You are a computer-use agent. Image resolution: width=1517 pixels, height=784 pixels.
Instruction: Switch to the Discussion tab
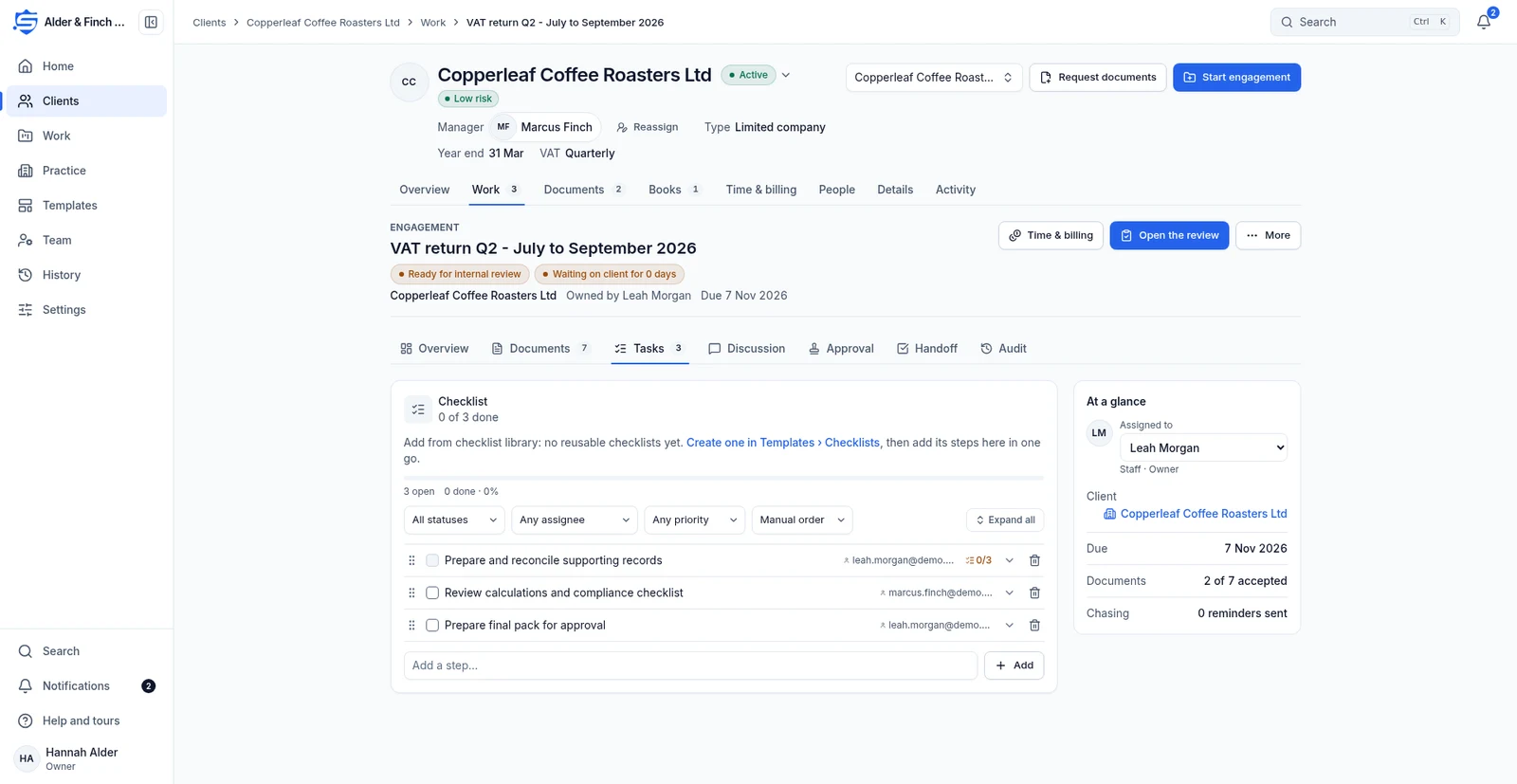click(747, 349)
